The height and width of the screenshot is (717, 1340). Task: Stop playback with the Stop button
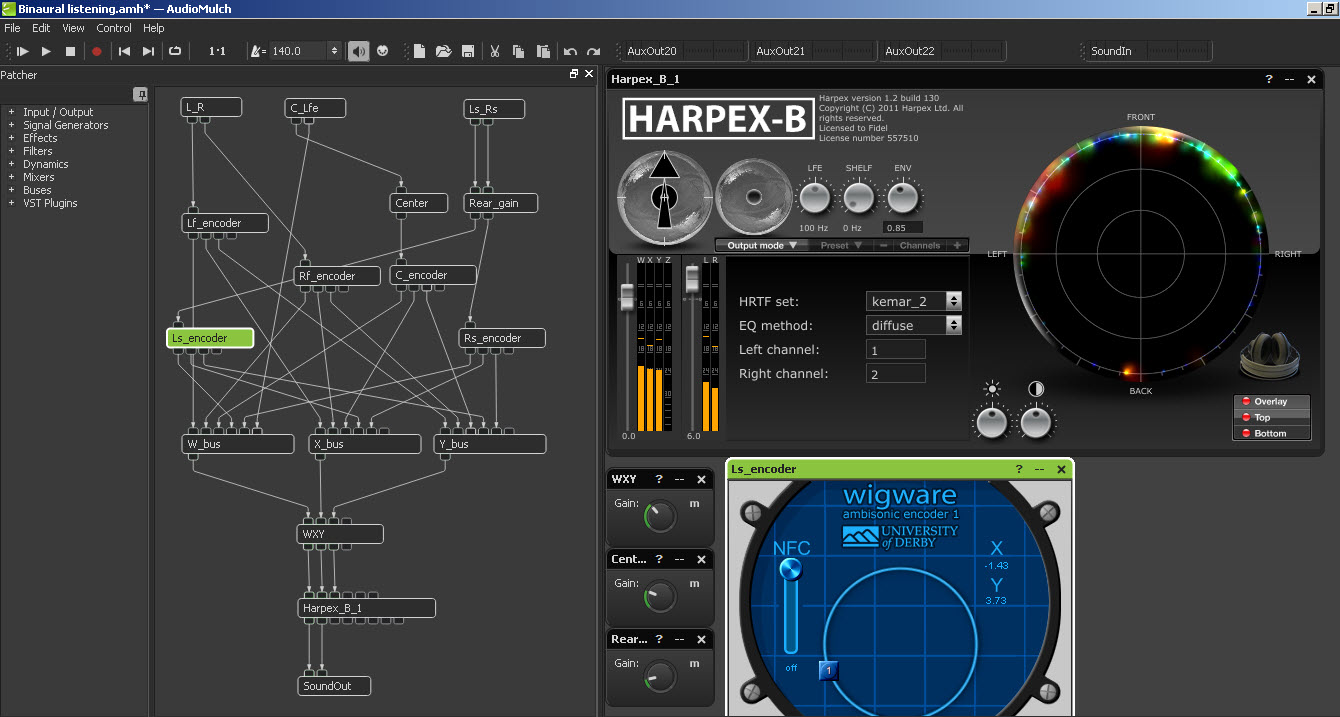70,51
